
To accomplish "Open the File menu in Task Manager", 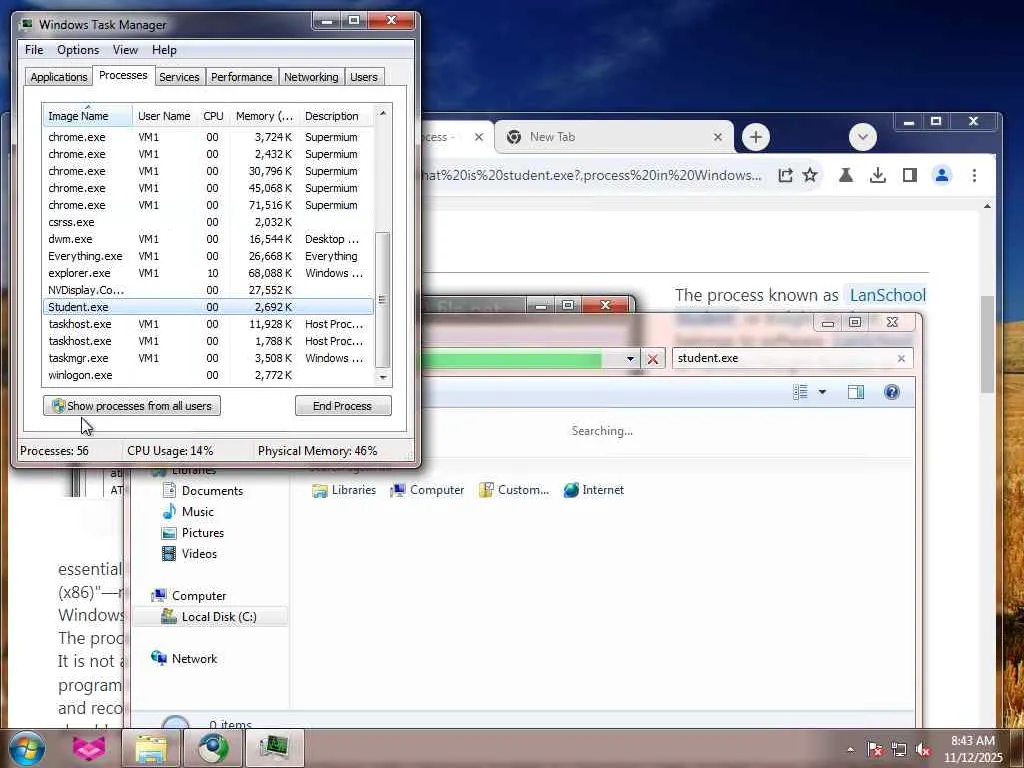I will (x=34, y=50).
